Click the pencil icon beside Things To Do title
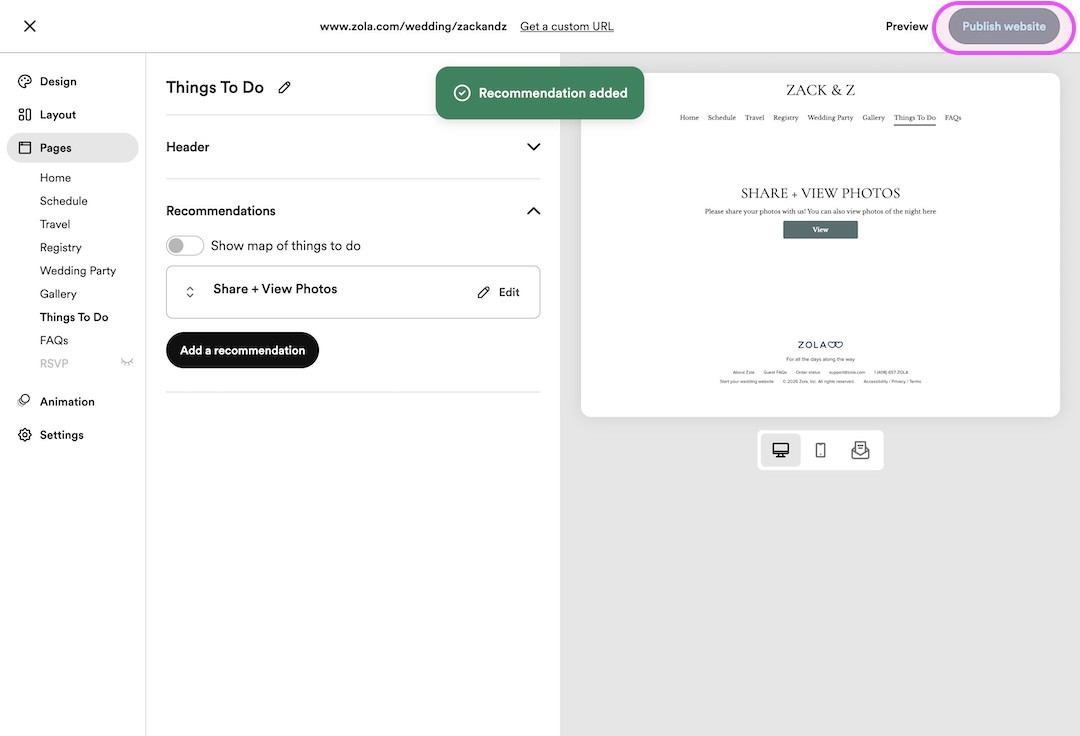Viewport: 1080px width, 736px height. 284,87
